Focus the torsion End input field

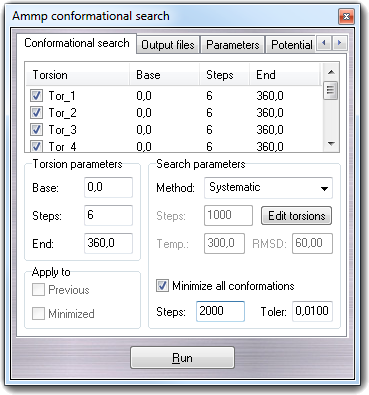[108, 243]
